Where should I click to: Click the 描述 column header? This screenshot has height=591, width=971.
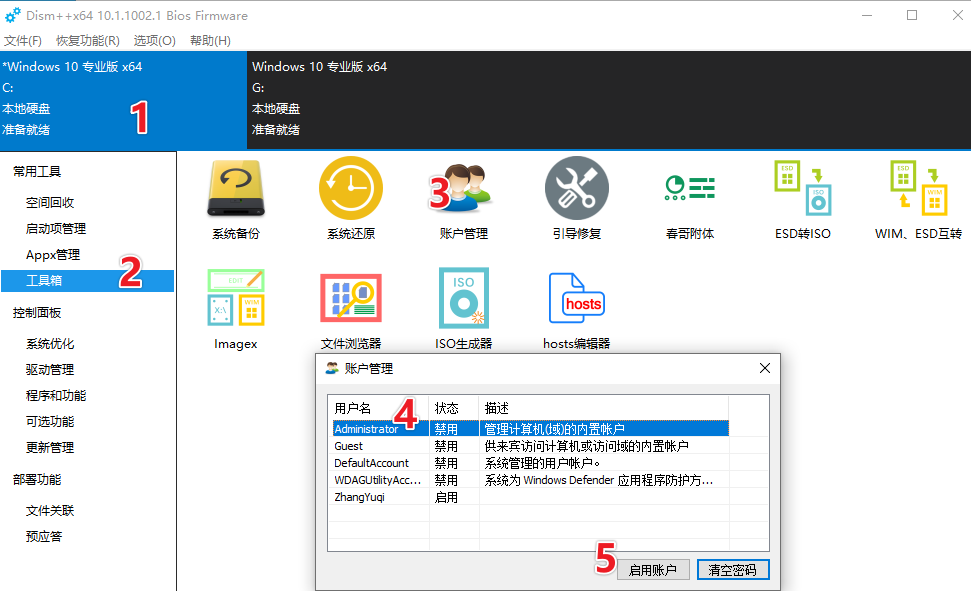coord(604,408)
